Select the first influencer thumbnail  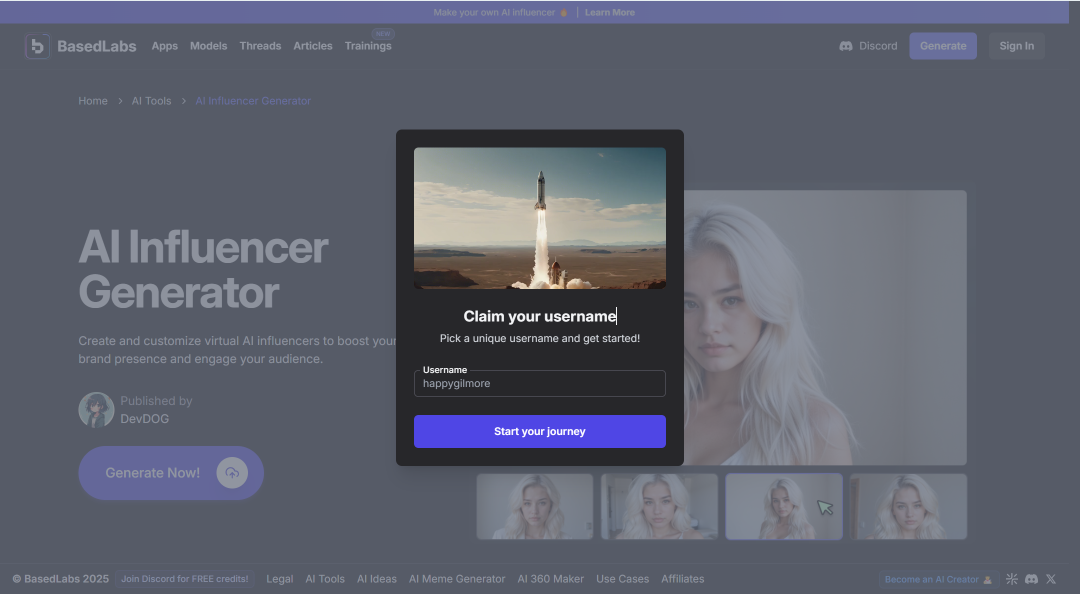(x=534, y=506)
